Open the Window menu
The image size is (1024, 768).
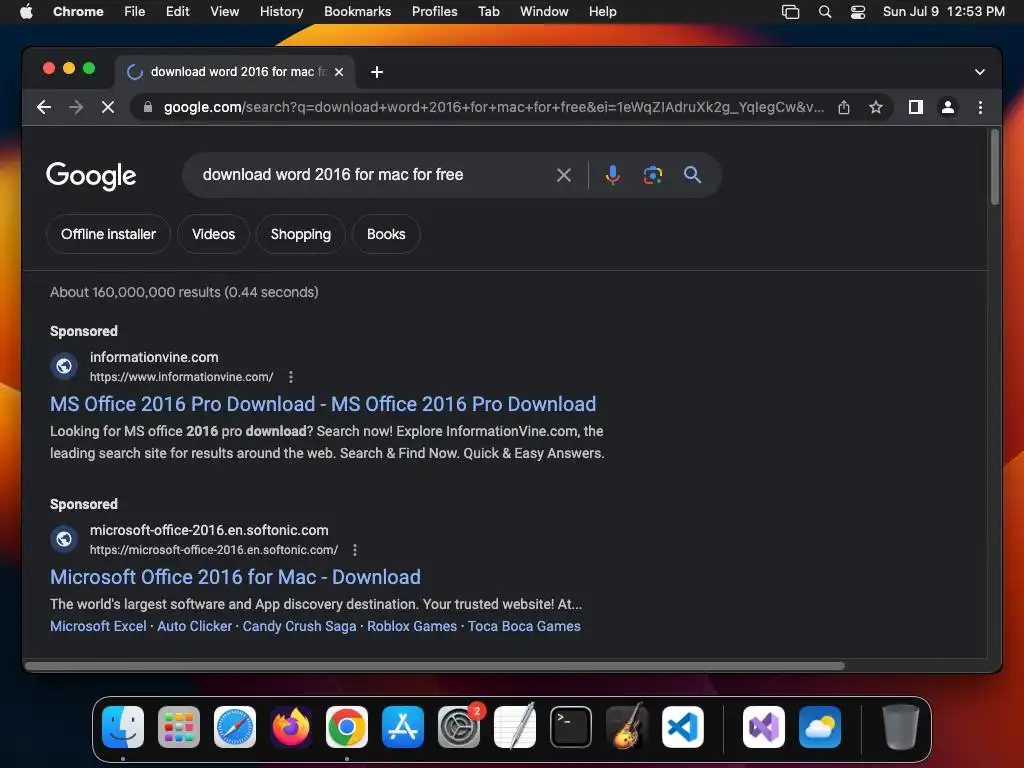544,12
